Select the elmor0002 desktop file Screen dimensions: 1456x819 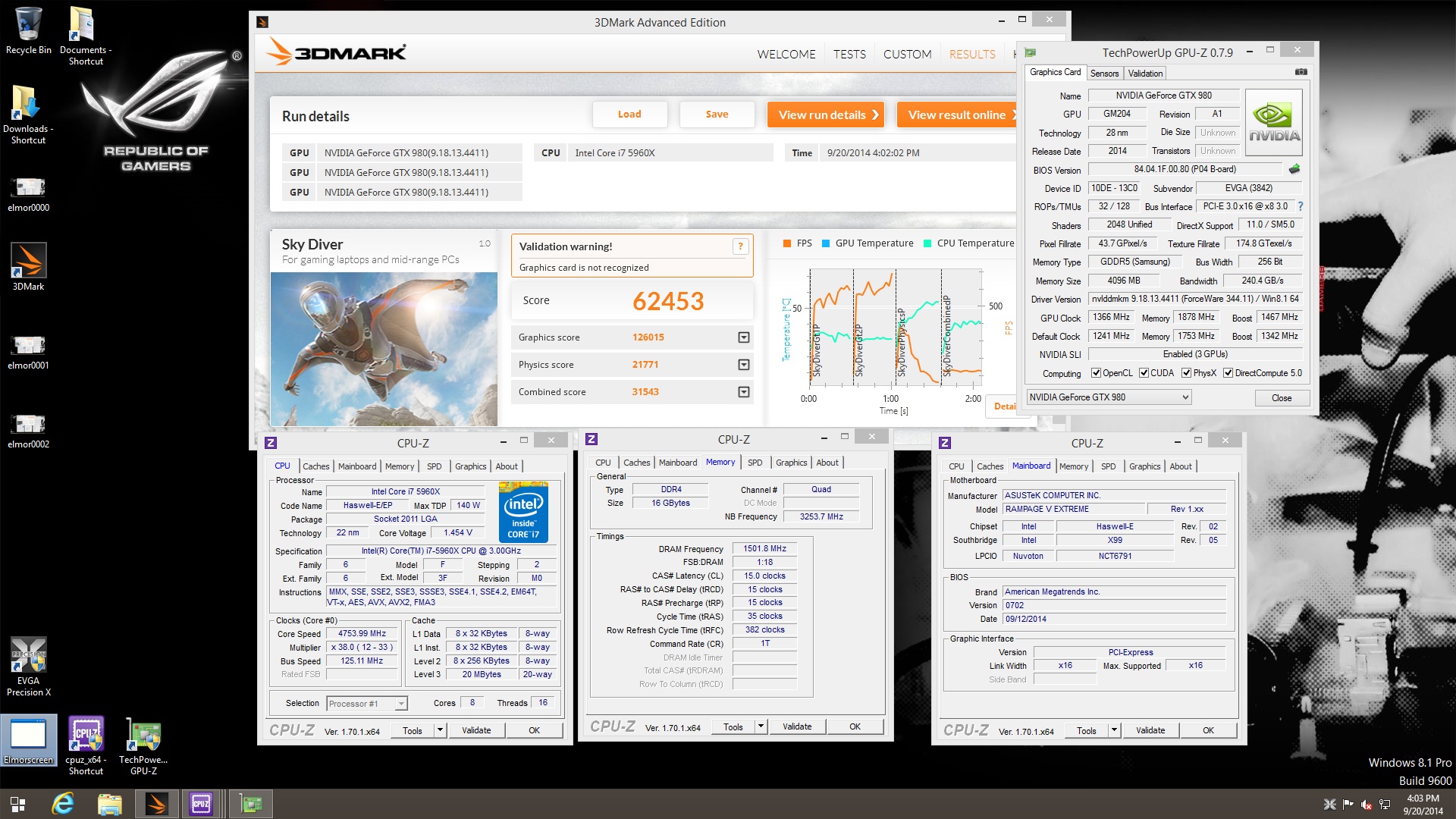28,430
